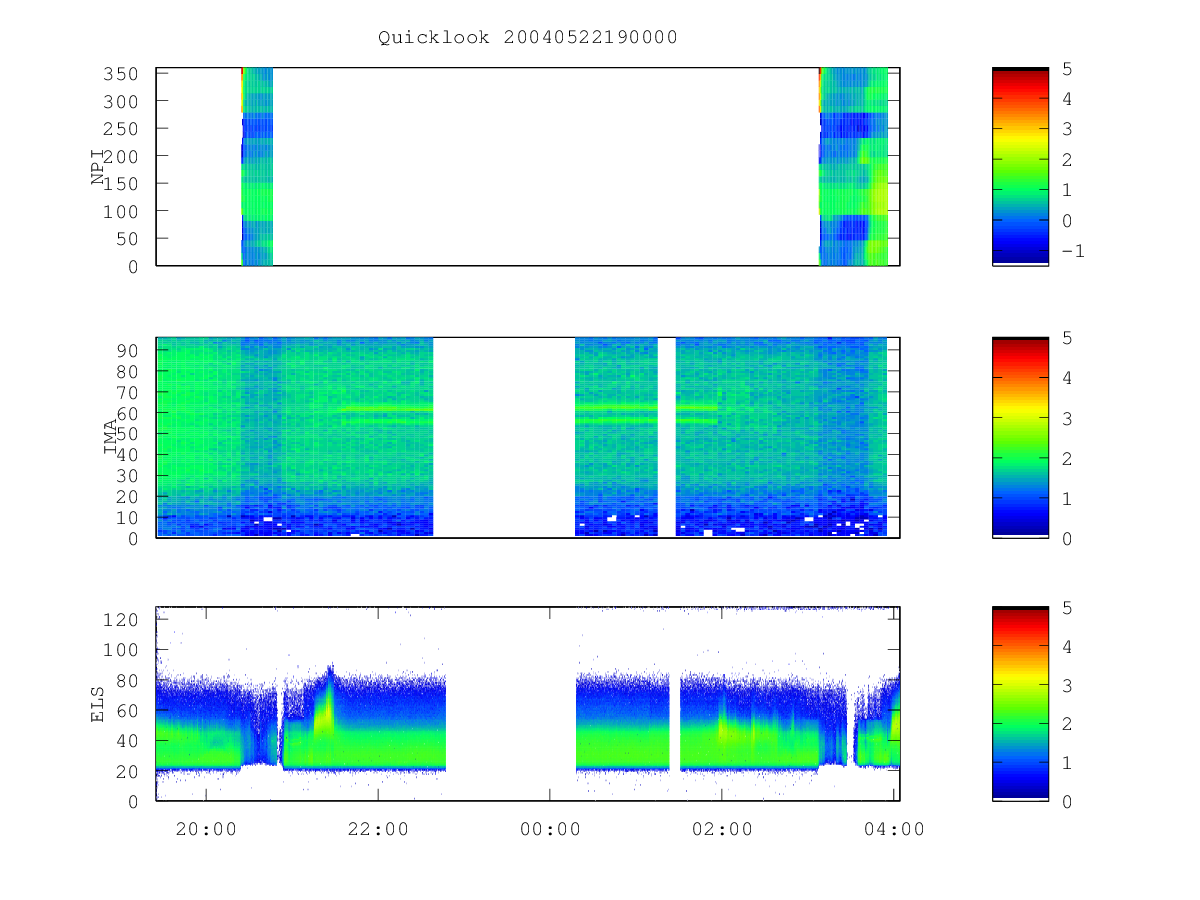Click the -1 label on NPI colorbar
Screen dimensions: 1200x900
point(1072,251)
